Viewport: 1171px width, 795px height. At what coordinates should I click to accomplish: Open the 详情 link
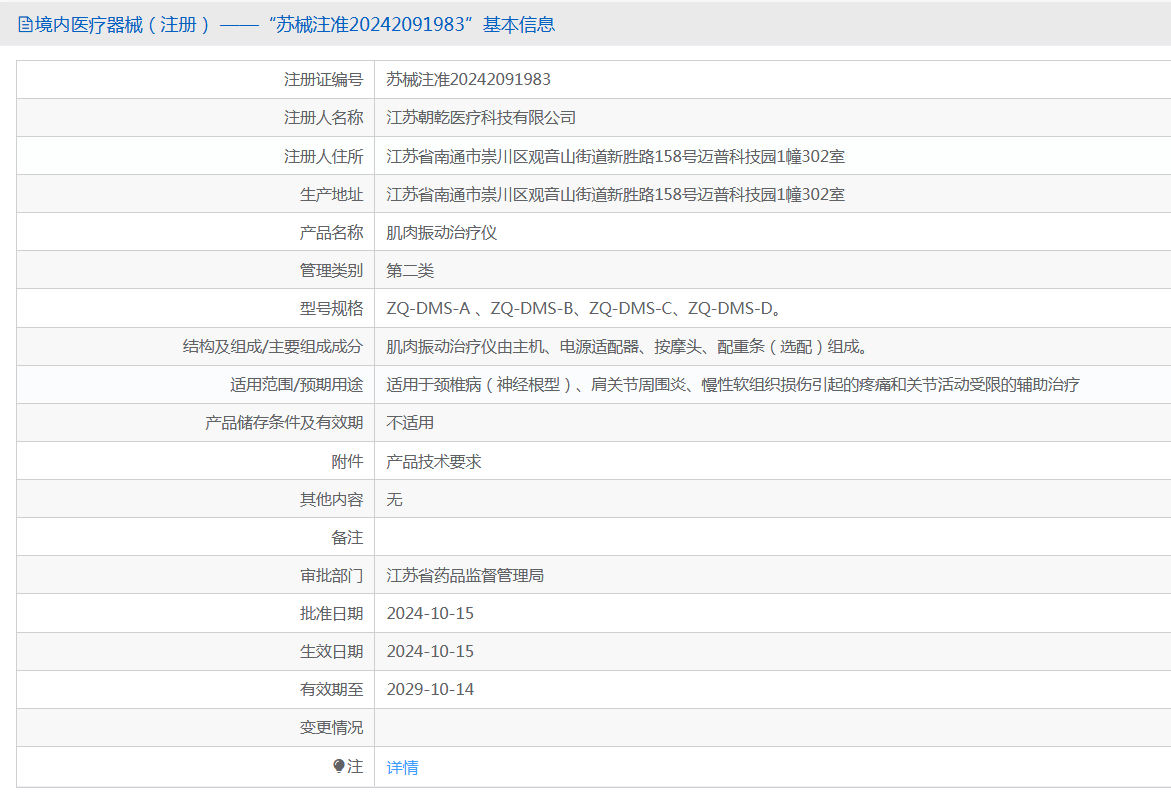click(403, 767)
